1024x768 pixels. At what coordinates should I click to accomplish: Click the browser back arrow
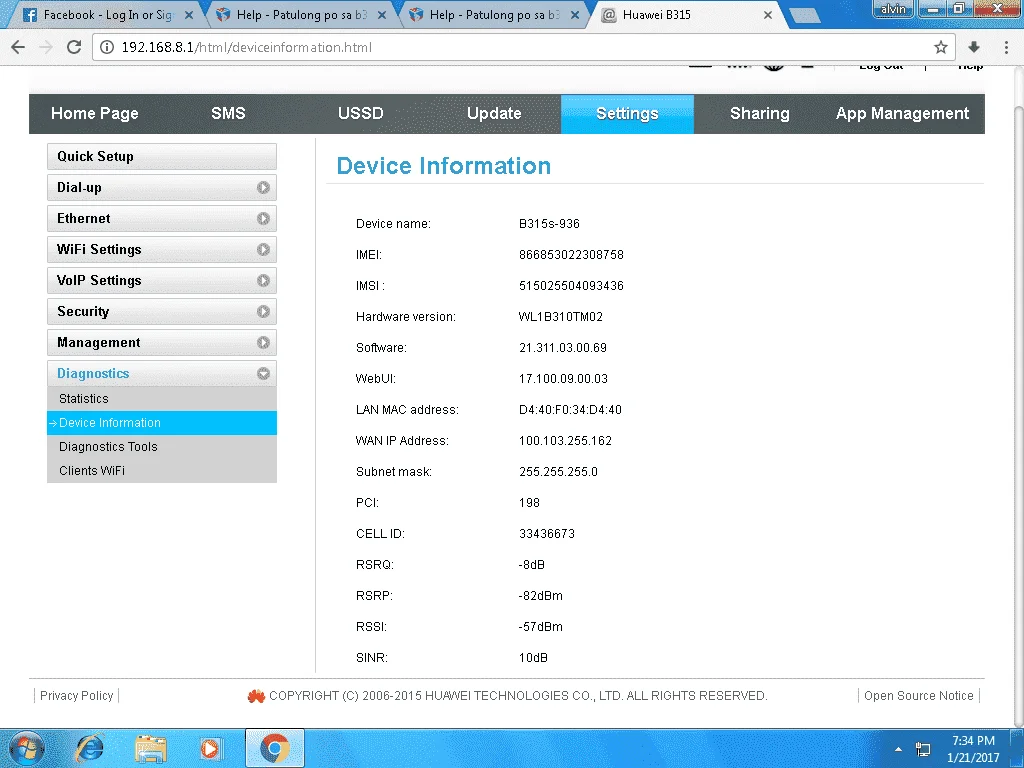pos(18,47)
